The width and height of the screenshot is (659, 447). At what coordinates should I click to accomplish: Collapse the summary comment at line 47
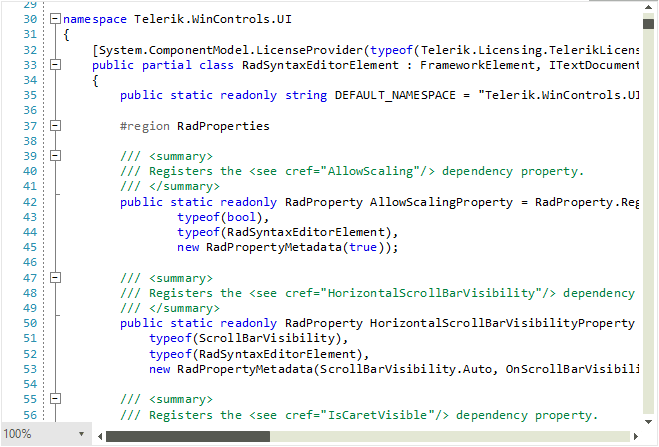[55, 278]
